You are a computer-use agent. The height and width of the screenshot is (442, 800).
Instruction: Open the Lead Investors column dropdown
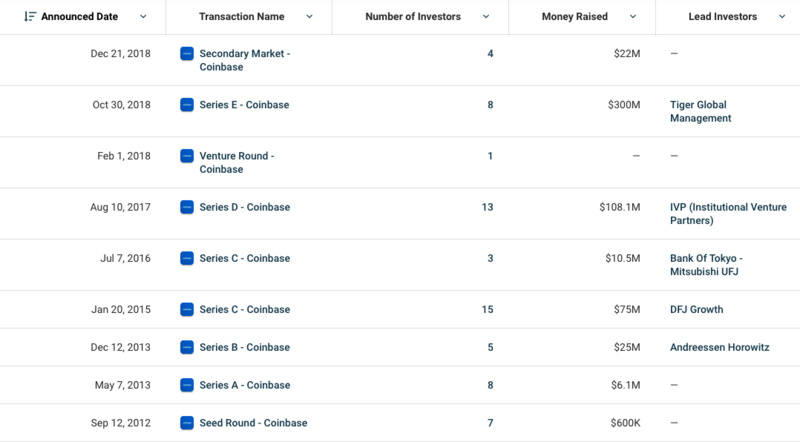tap(782, 17)
